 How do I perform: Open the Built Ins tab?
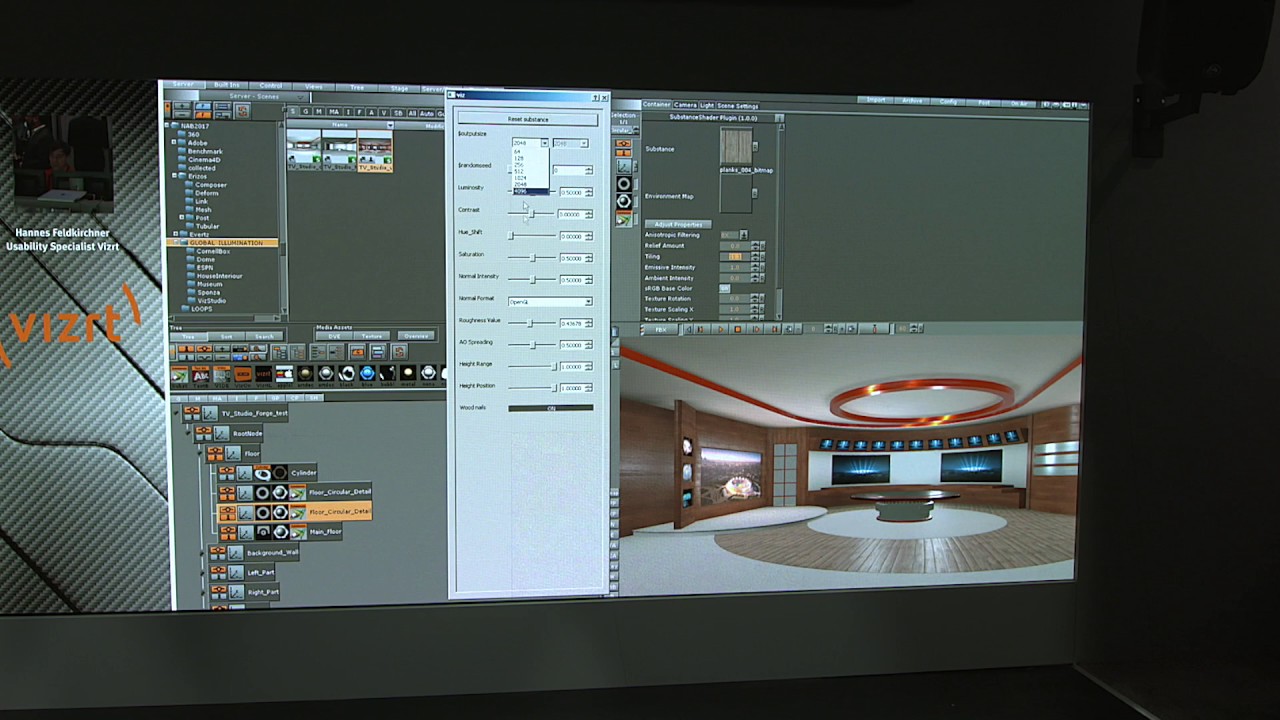pos(227,85)
